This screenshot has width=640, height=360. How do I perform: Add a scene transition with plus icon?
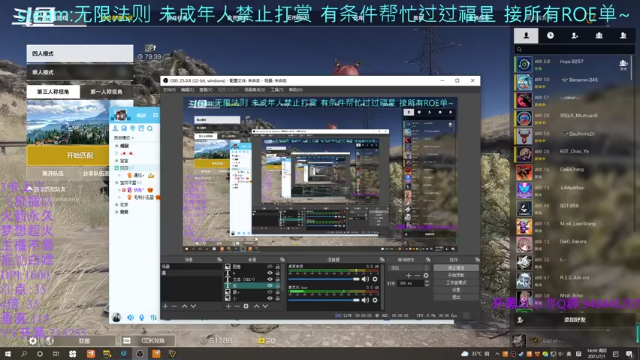408,276
